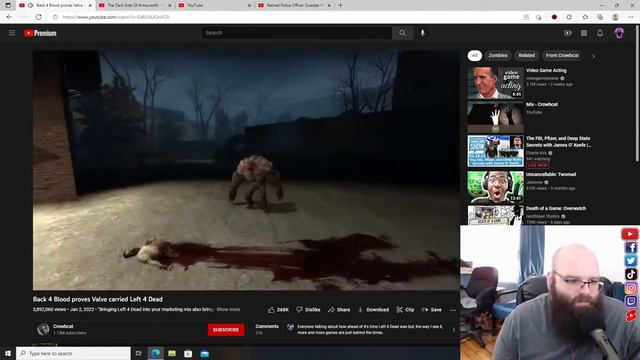Image resolution: width=640 pixels, height=360 pixels.
Task: Click the Crowbcat channel avatar
Action: [x=43, y=329]
